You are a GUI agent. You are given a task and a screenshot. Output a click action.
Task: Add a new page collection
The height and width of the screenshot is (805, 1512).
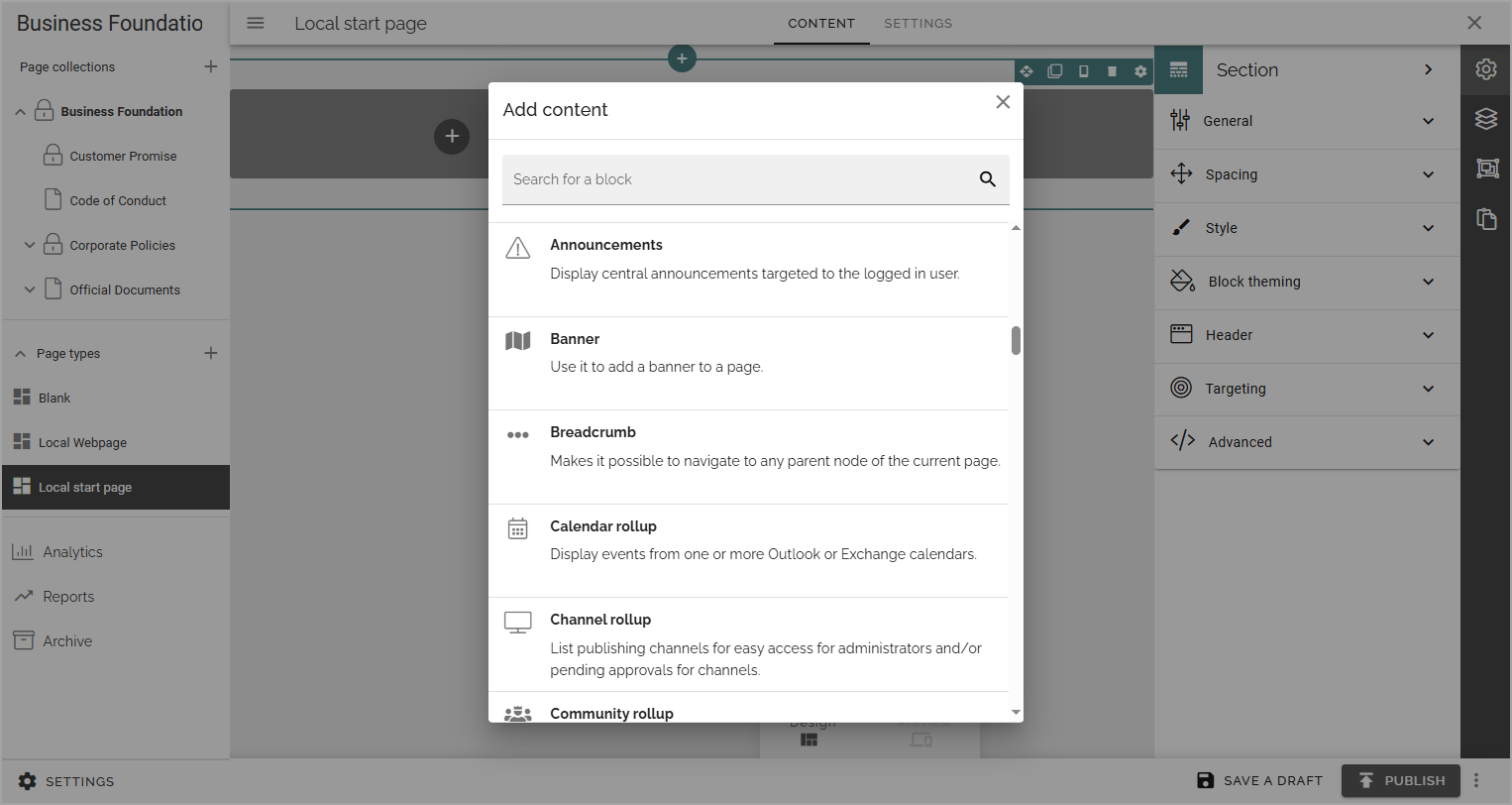click(x=210, y=66)
